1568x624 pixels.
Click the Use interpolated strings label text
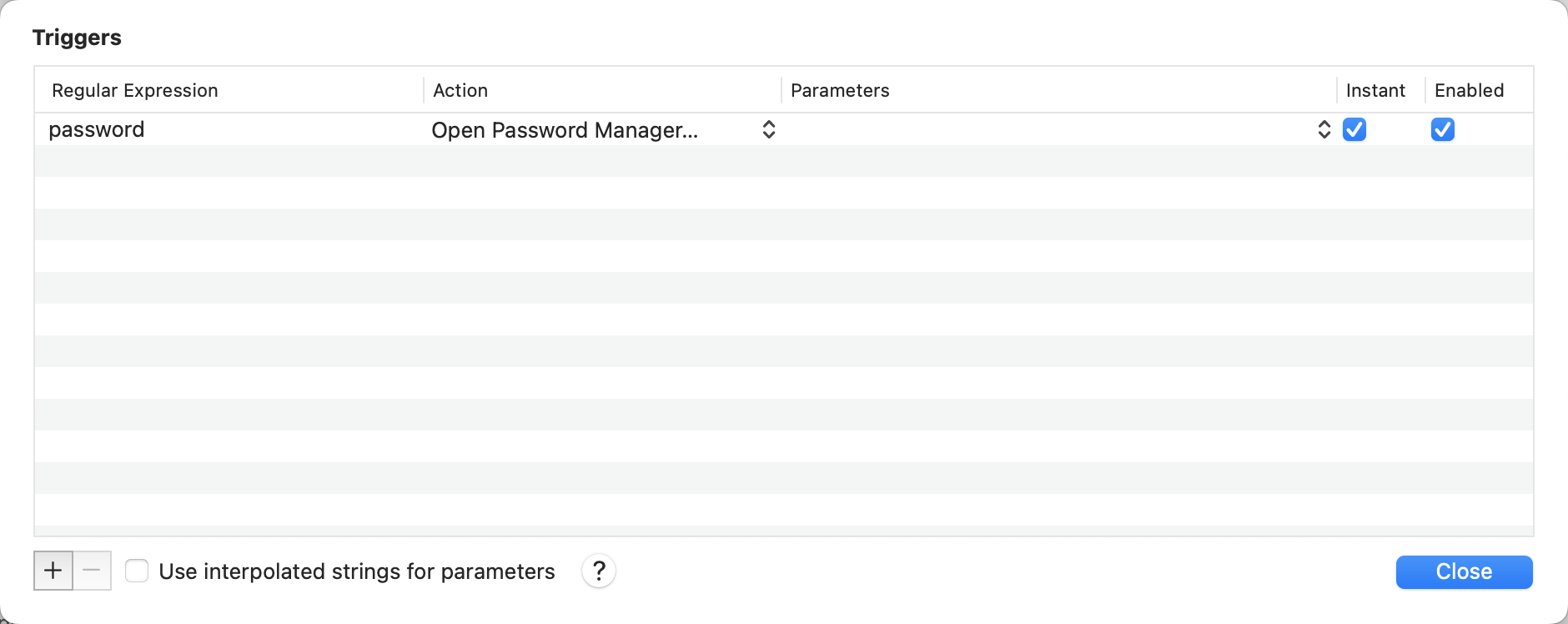pyautogui.click(x=357, y=571)
